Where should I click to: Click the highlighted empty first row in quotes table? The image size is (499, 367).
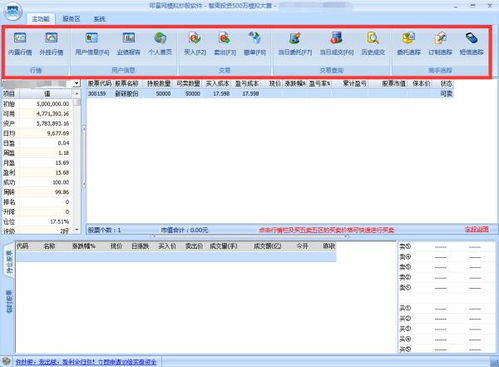[x=176, y=256]
